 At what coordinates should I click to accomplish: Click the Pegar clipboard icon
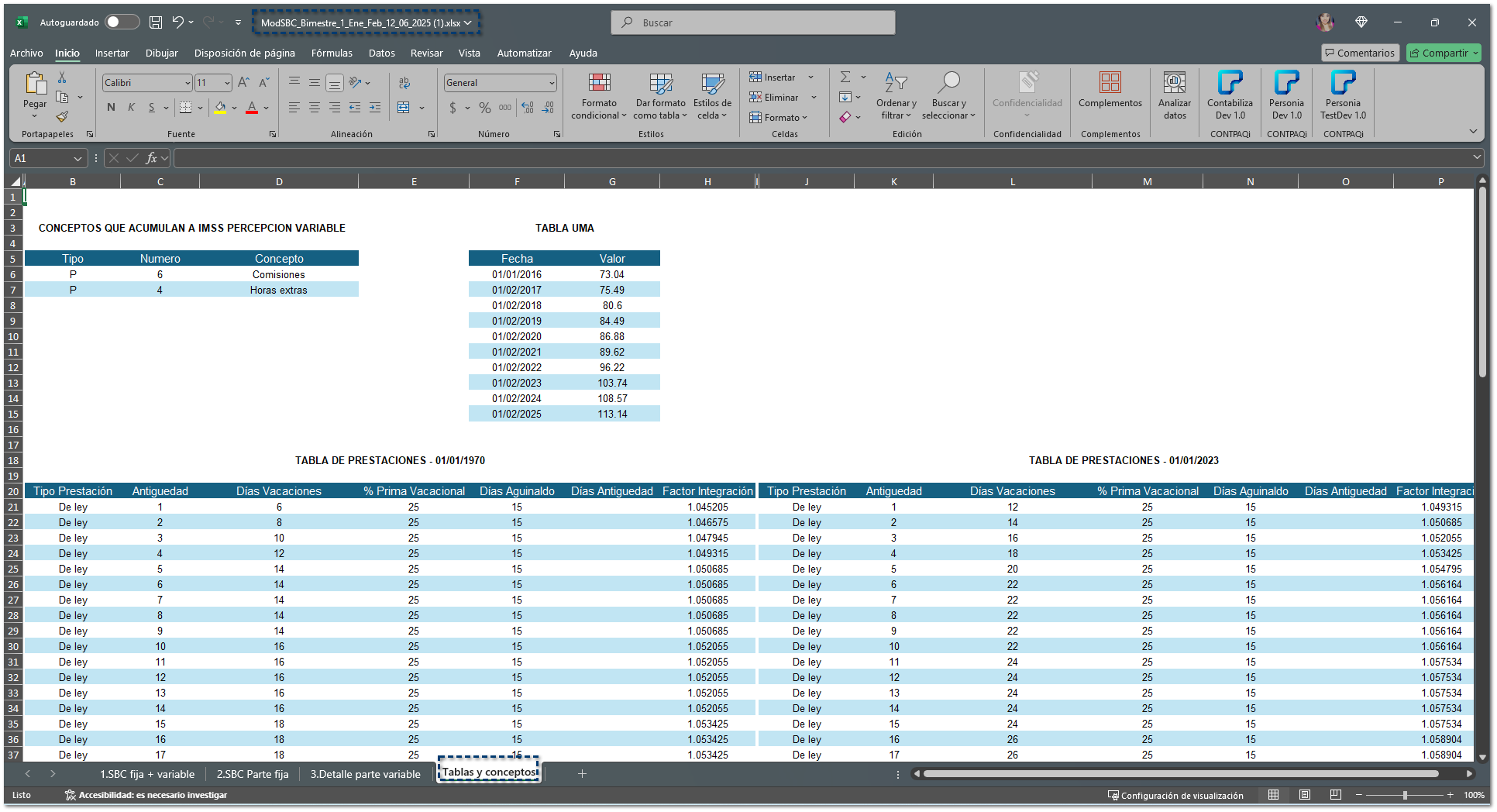coord(35,84)
